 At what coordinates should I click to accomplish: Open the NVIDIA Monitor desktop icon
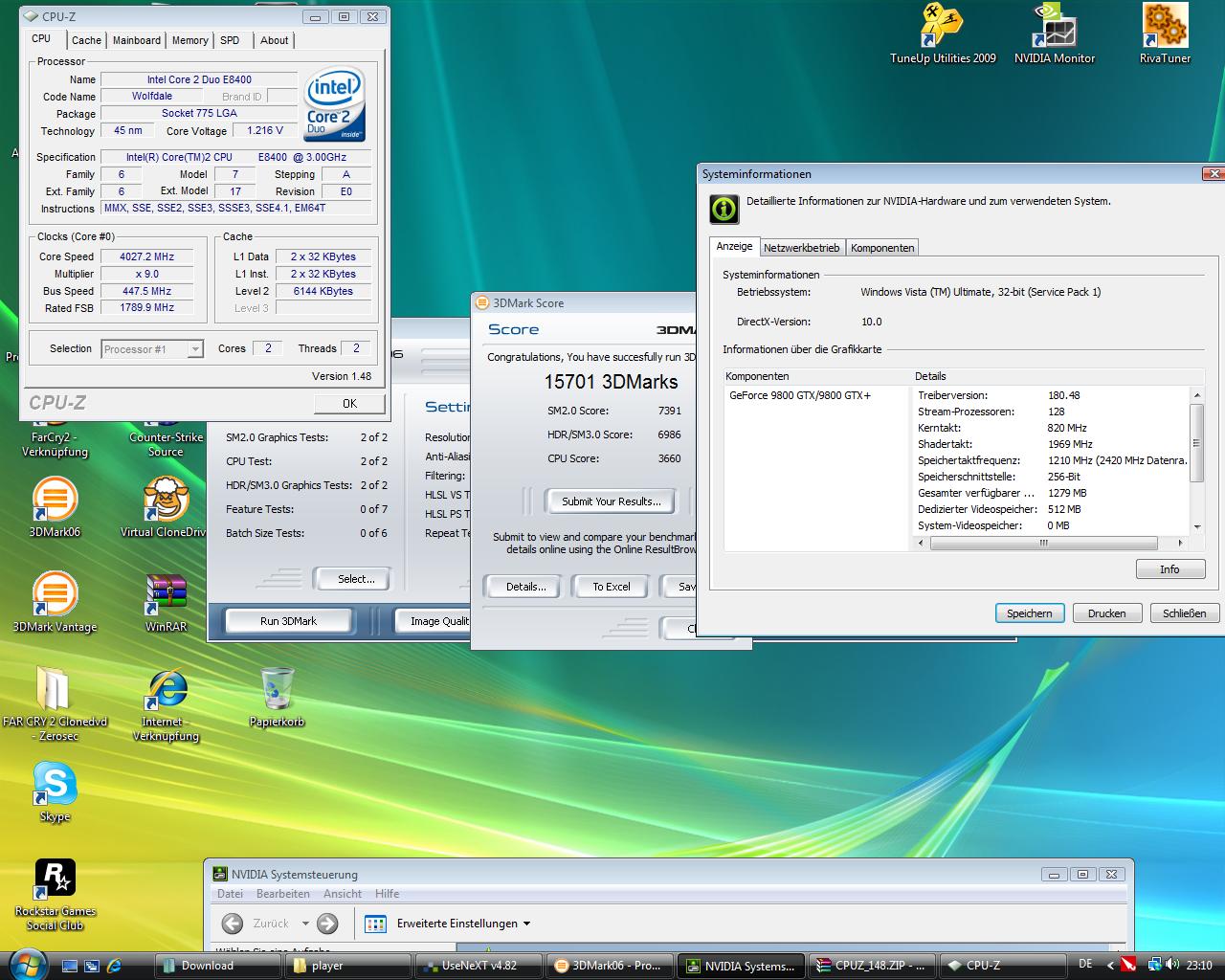point(1055,34)
